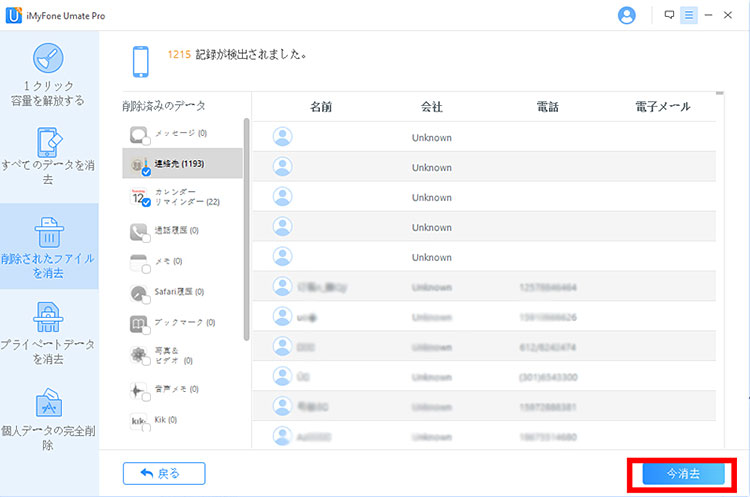Select the すべてのデータを消去 mode
This screenshot has width=750, height=497.
(48, 155)
